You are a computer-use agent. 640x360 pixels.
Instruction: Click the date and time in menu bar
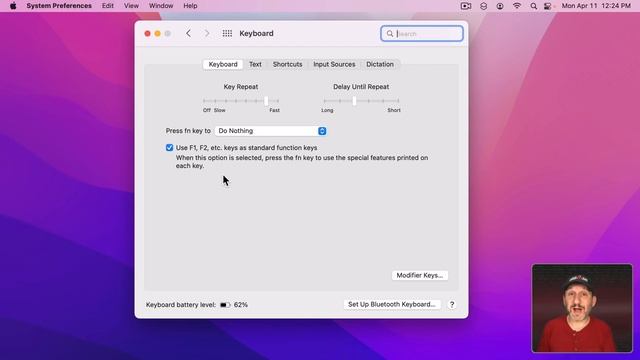point(596,6)
